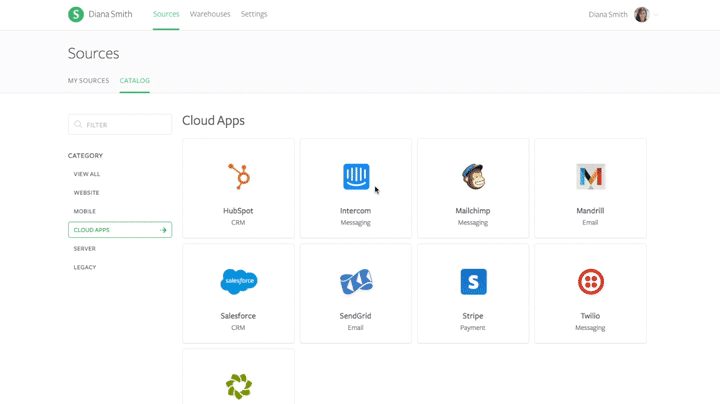Open user menu via Diana Smith avatar
This screenshot has width=720, height=404.
642,15
